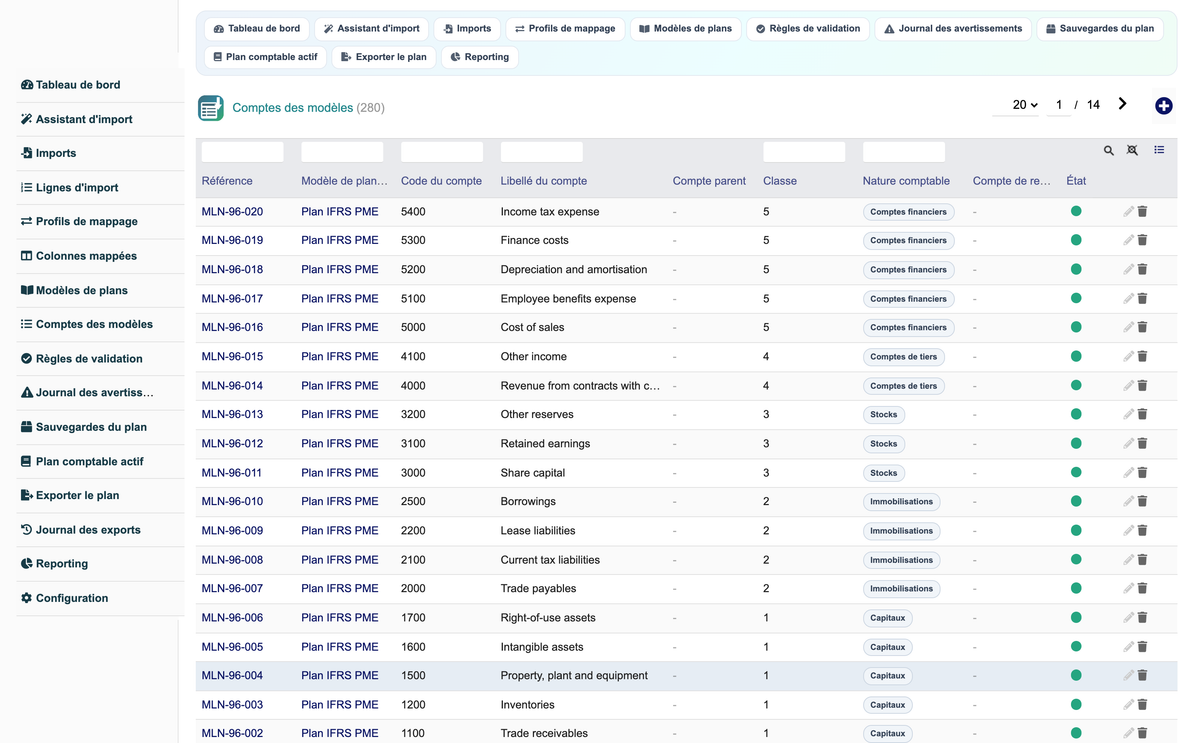
Task: Edit row MLN-96-020 with pencil icon
Action: [x=1128, y=212]
